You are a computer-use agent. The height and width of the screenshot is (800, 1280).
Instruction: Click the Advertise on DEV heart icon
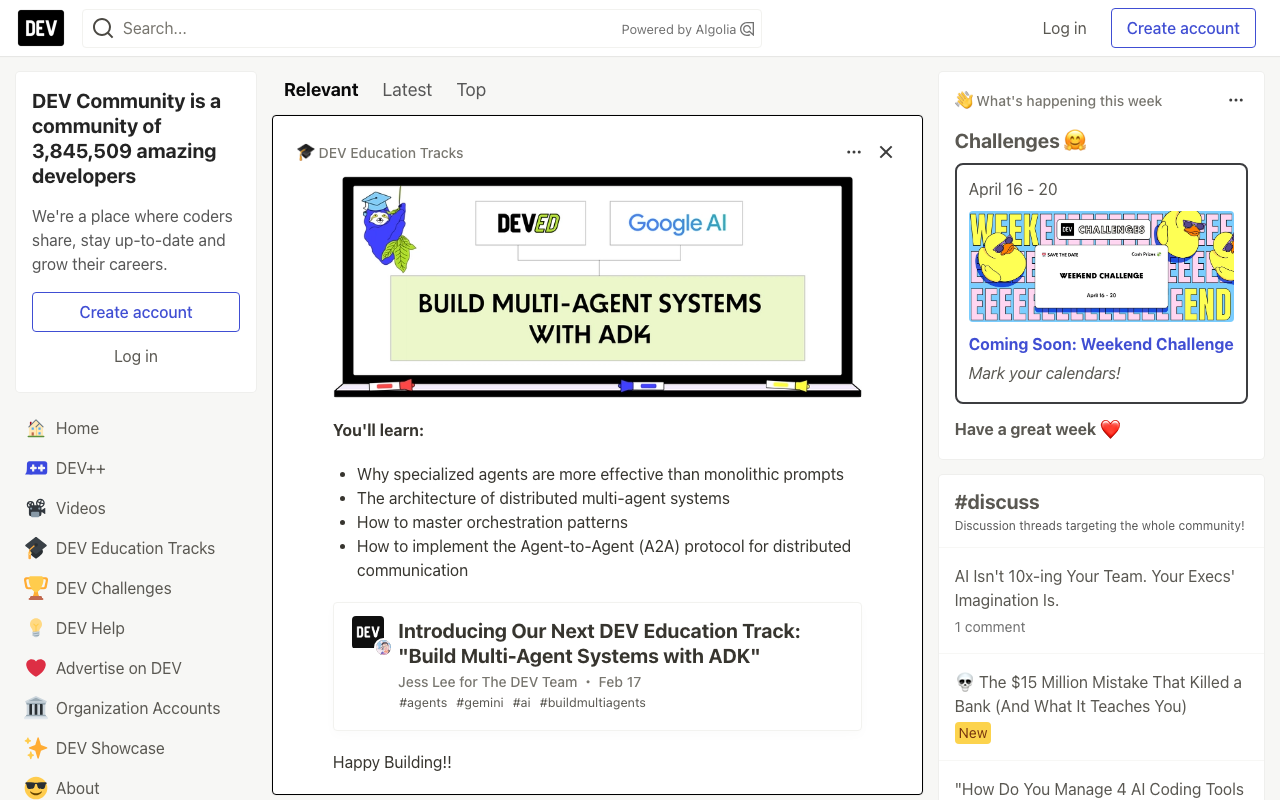click(35, 668)
